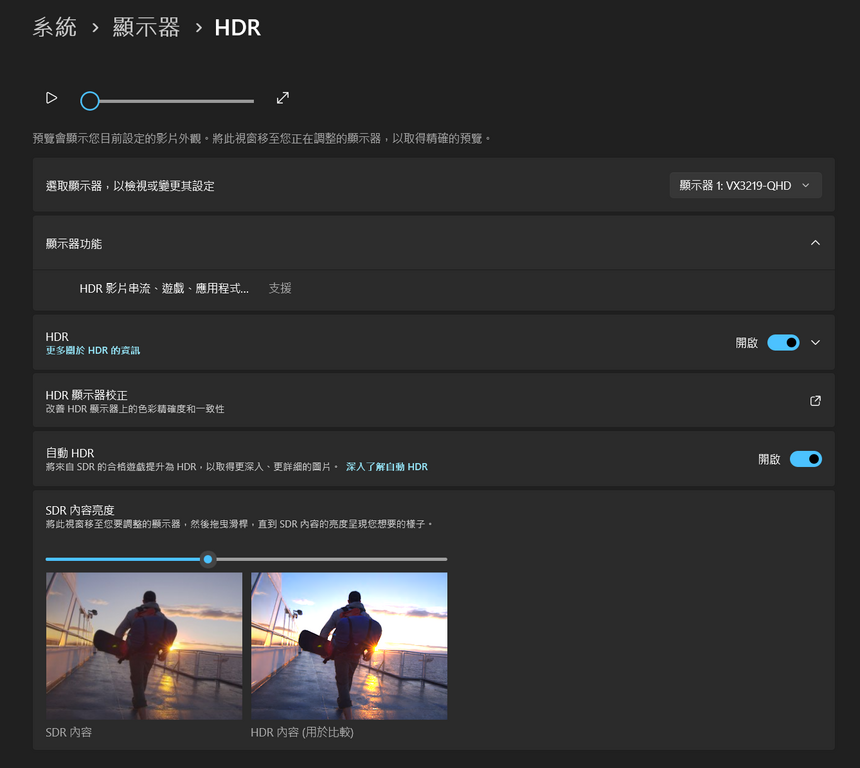Open the 顯示器 1: VX3219-QHD dropdown
This screenshot has width=860, height=768.
coord(745,185)
